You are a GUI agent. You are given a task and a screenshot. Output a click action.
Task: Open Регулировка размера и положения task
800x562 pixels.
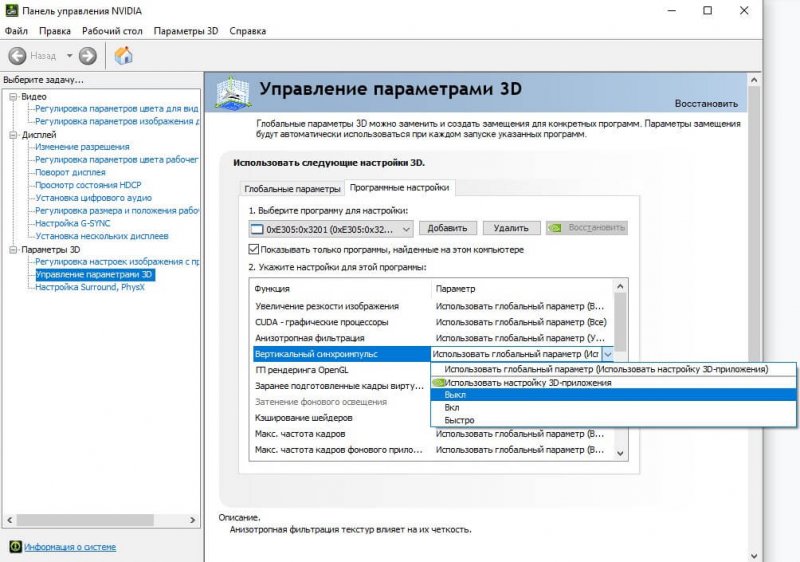pos(116,211)
